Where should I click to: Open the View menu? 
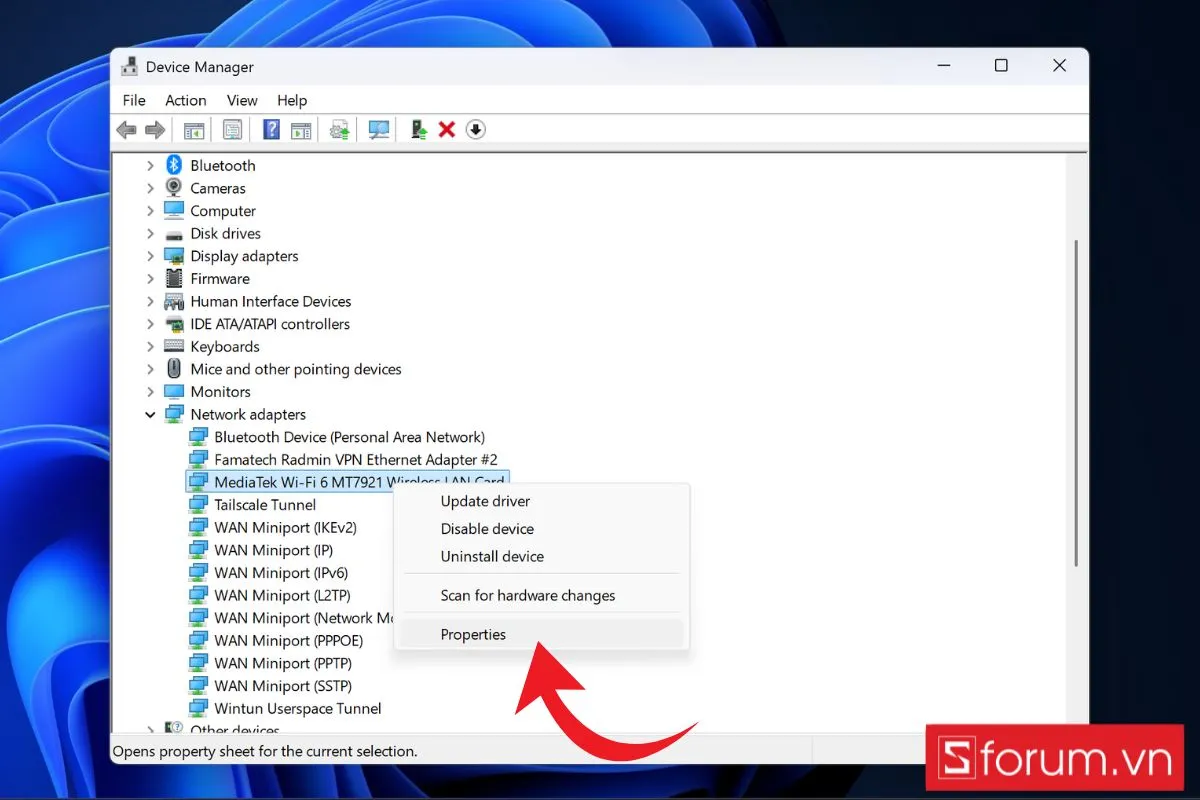[x=242, y=100]
